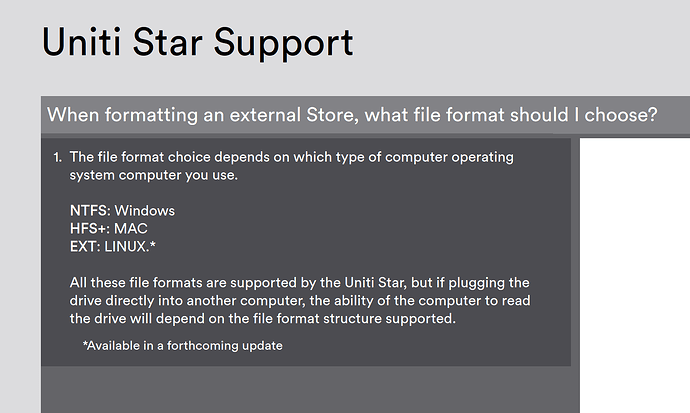690x413 pixels.
Task: Click the Uniti Star mention in the answer text
Action: coord(374,282)
